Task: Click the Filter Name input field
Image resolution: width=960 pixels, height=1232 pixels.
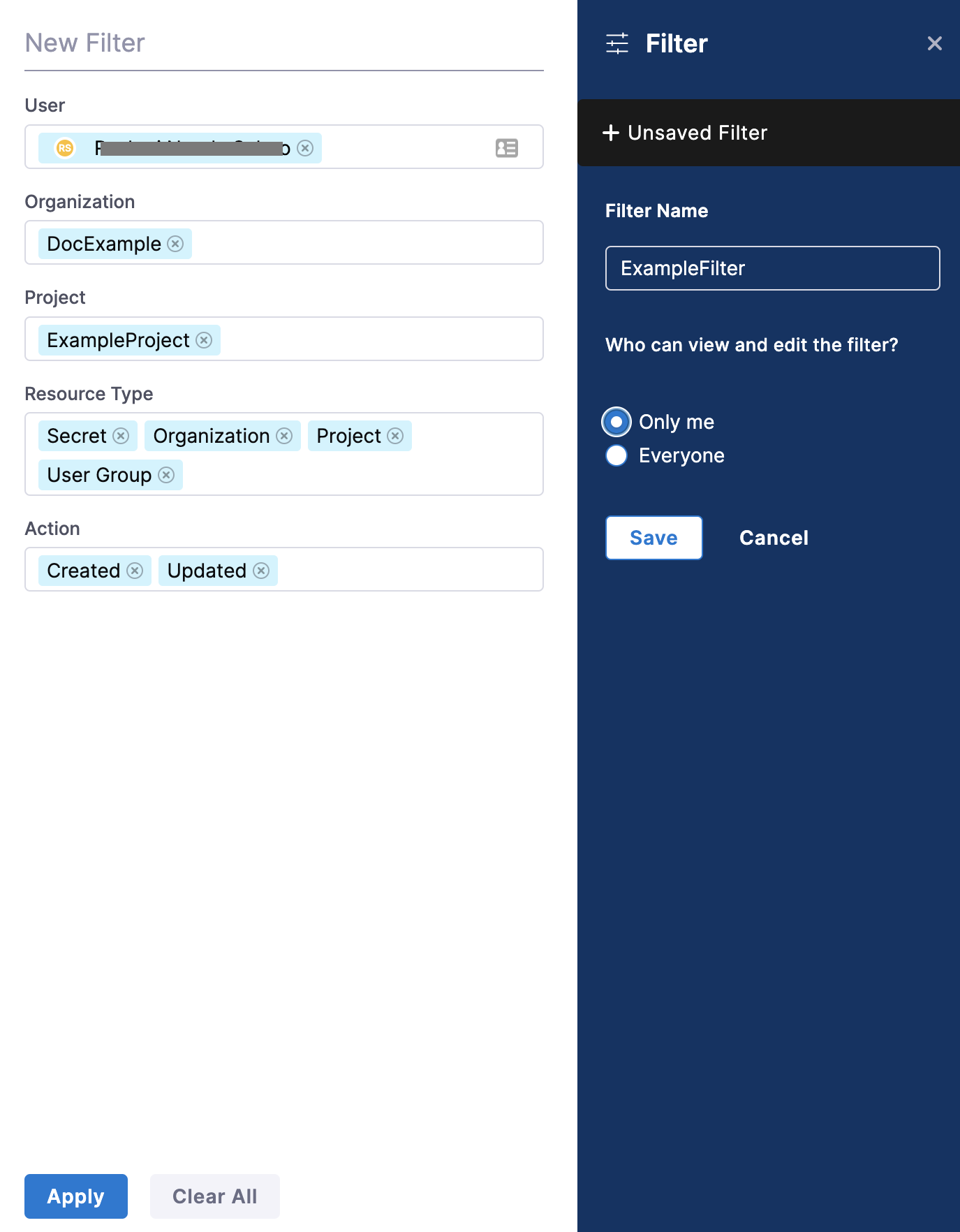Action: [x=772, y=268]
